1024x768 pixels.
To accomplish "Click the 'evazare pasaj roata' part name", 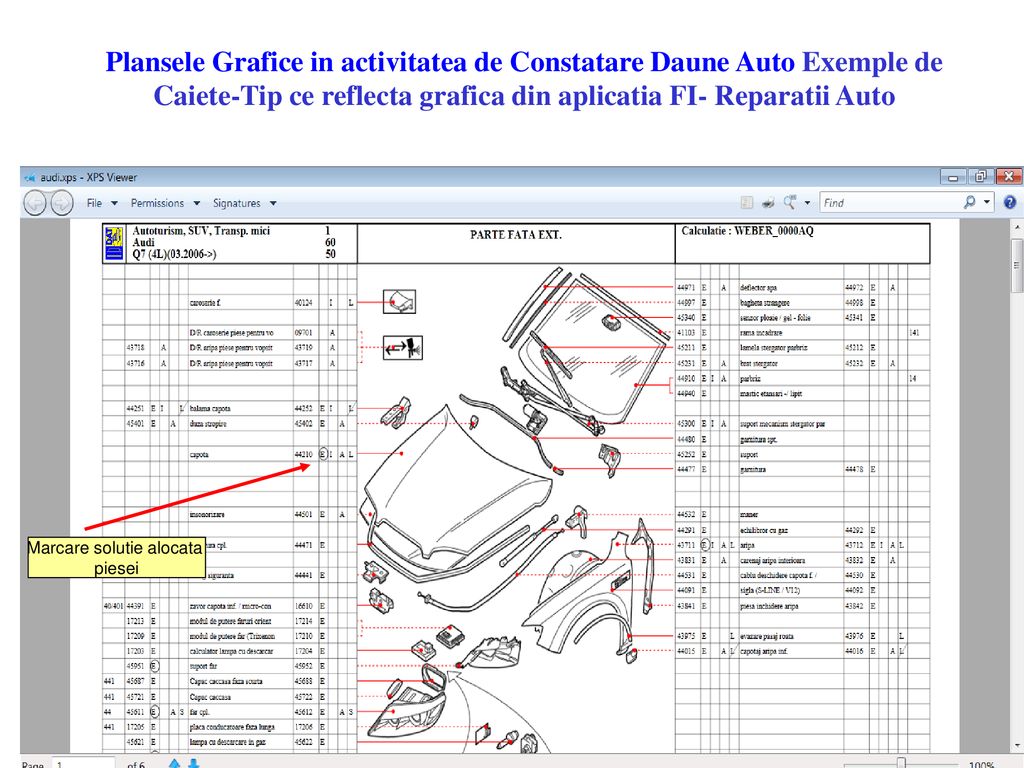I will [x=767, y=636].
